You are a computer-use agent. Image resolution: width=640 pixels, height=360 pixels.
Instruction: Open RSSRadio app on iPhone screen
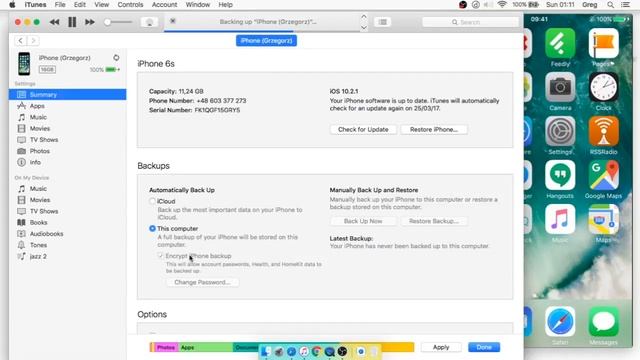click(x=604, y=131)
